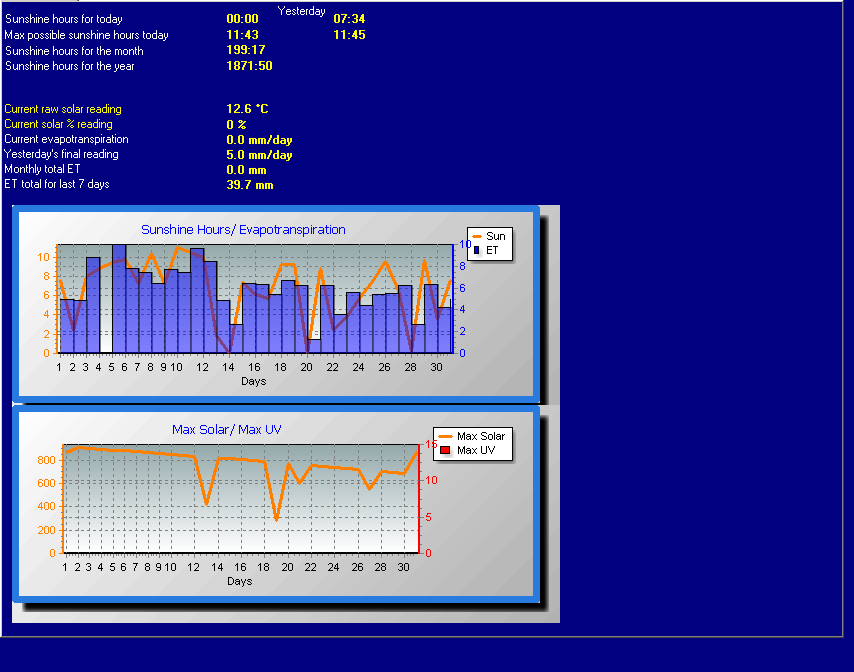The width and height of the screenshot is (854, 672).
Task: Click 'ET total for last 7 days' label
Action: tap(57, 184)
